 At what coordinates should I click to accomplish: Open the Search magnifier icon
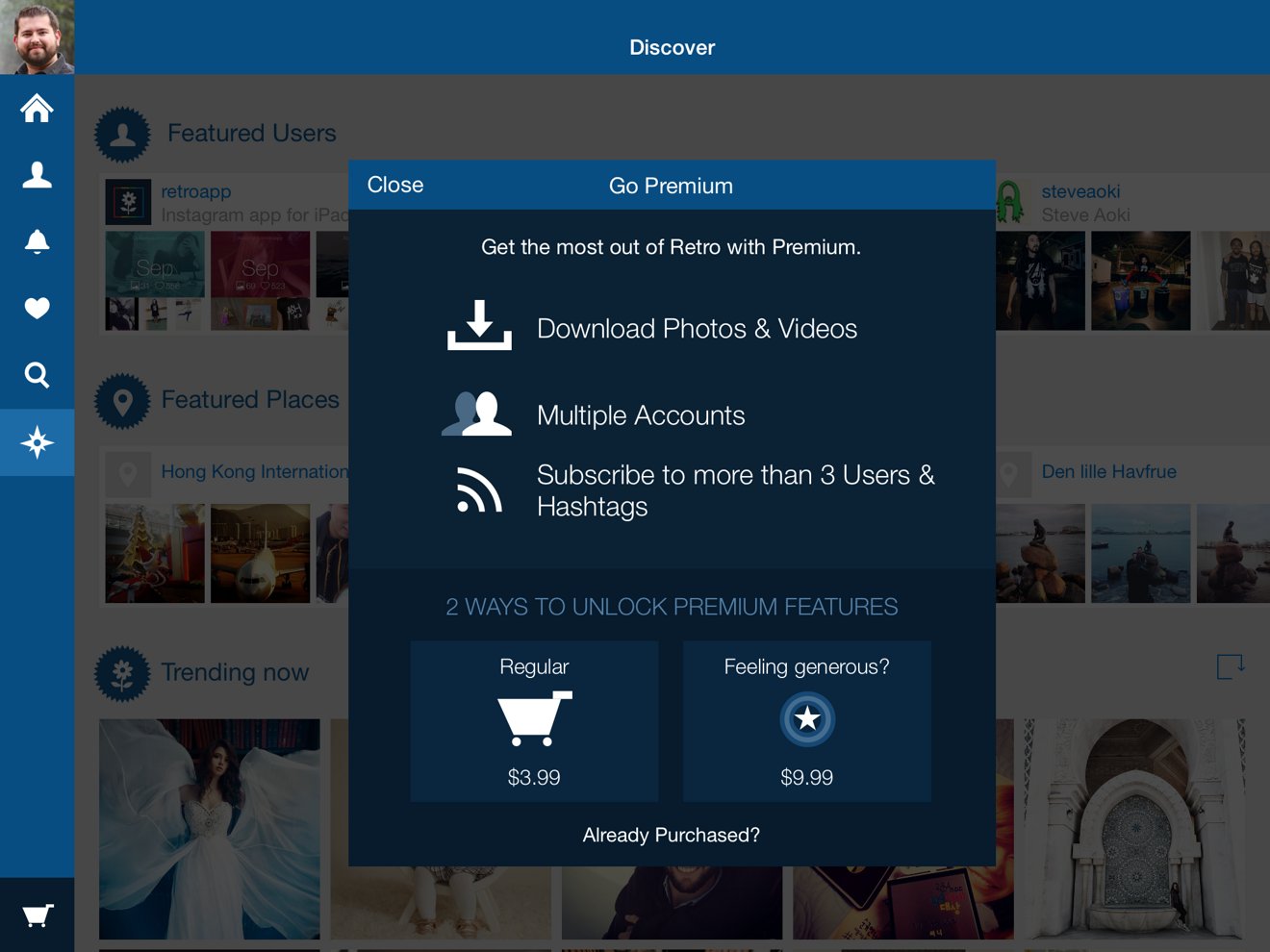pyautogui.click(x=37, y=375)
